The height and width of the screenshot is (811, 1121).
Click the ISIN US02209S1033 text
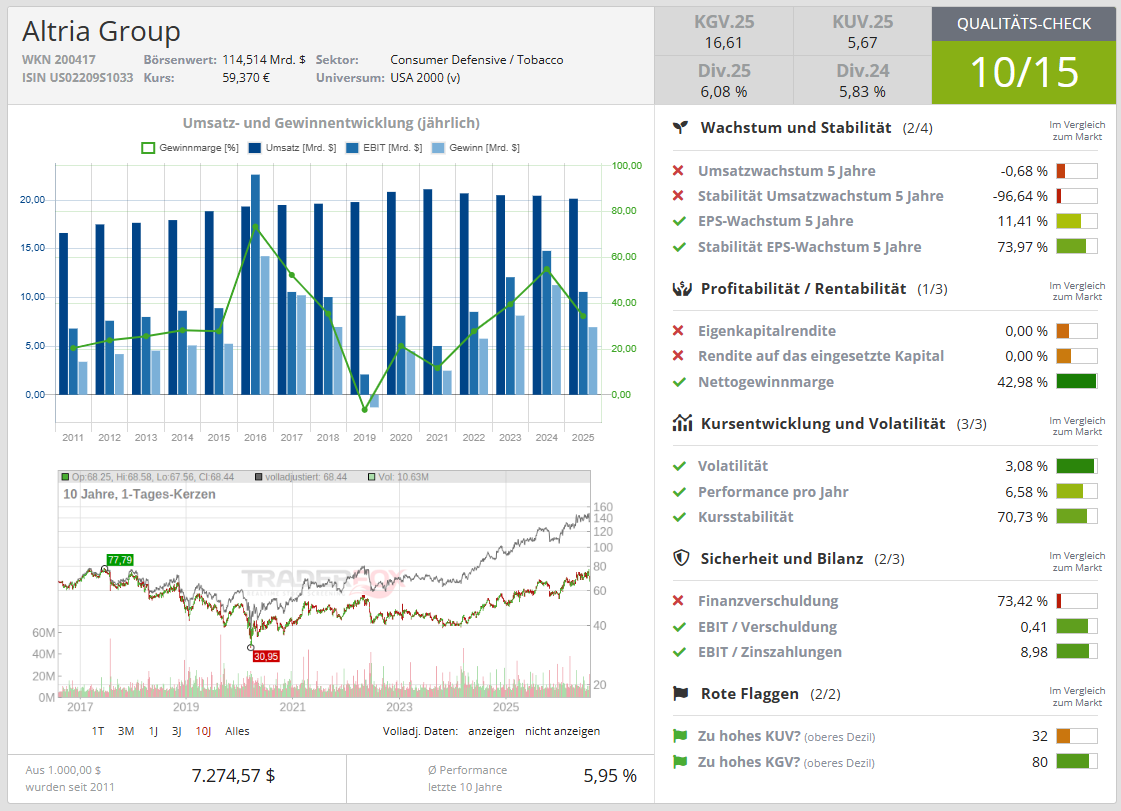(x=77, y=77)
